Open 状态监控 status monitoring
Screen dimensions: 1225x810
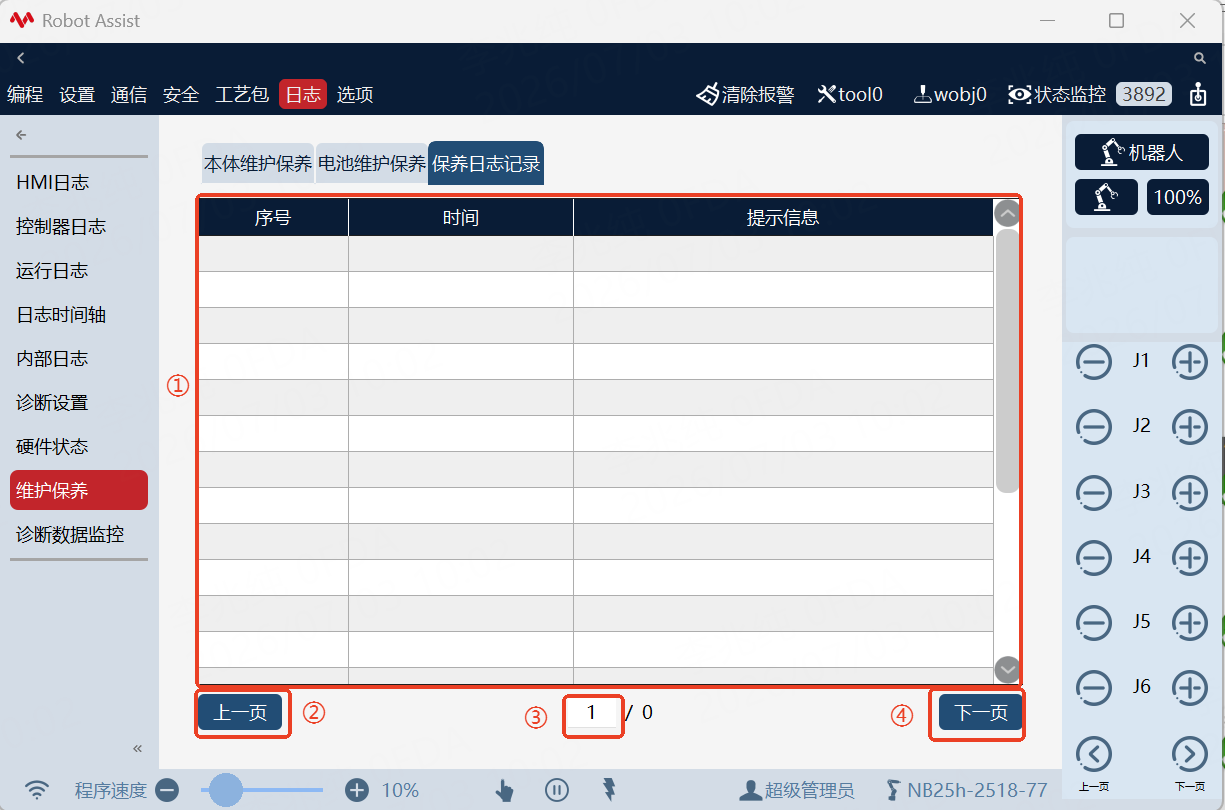click(x=1057, y=94)
